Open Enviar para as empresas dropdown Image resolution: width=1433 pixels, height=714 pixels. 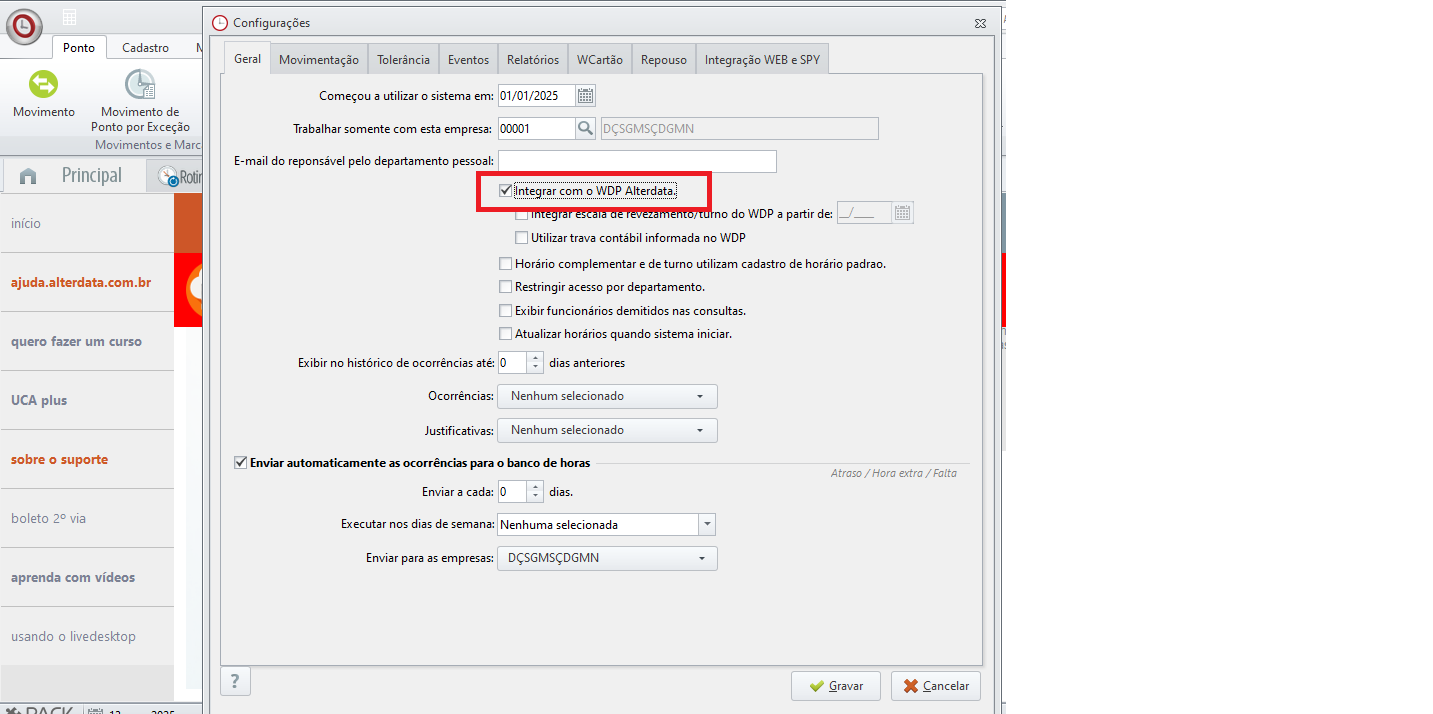[x=607, y=558]
